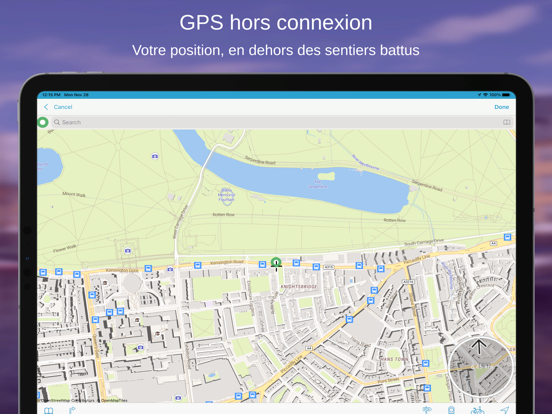The width and height of the screenshot is (552, 414).
Task: Tap the Kensington Road street label
Action: (227, 262)
